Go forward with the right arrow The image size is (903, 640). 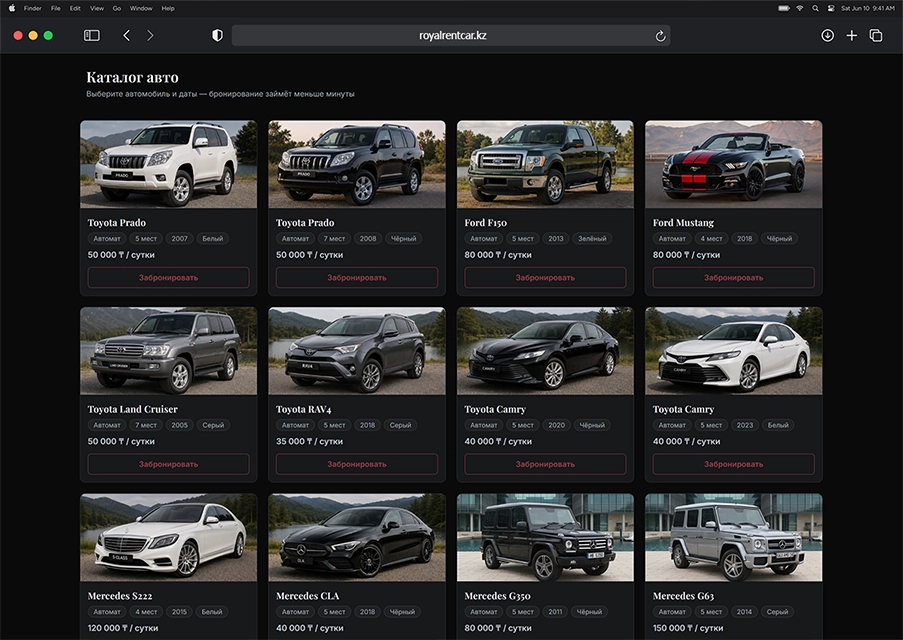[150, 36]
